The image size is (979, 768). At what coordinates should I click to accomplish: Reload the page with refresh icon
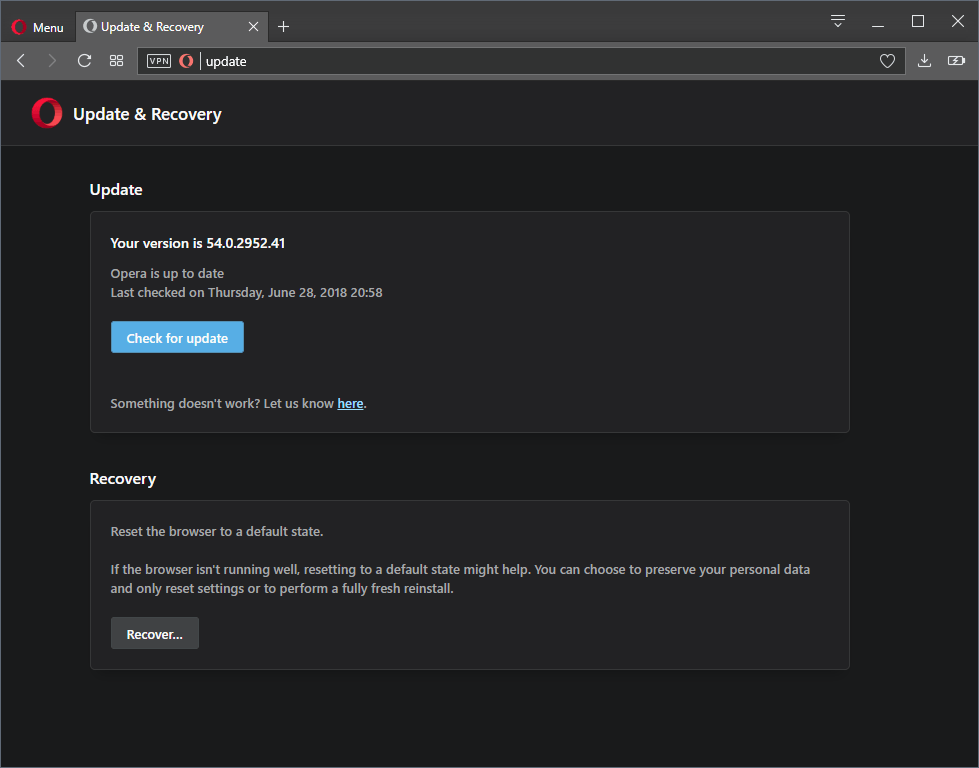pos(84,61)
